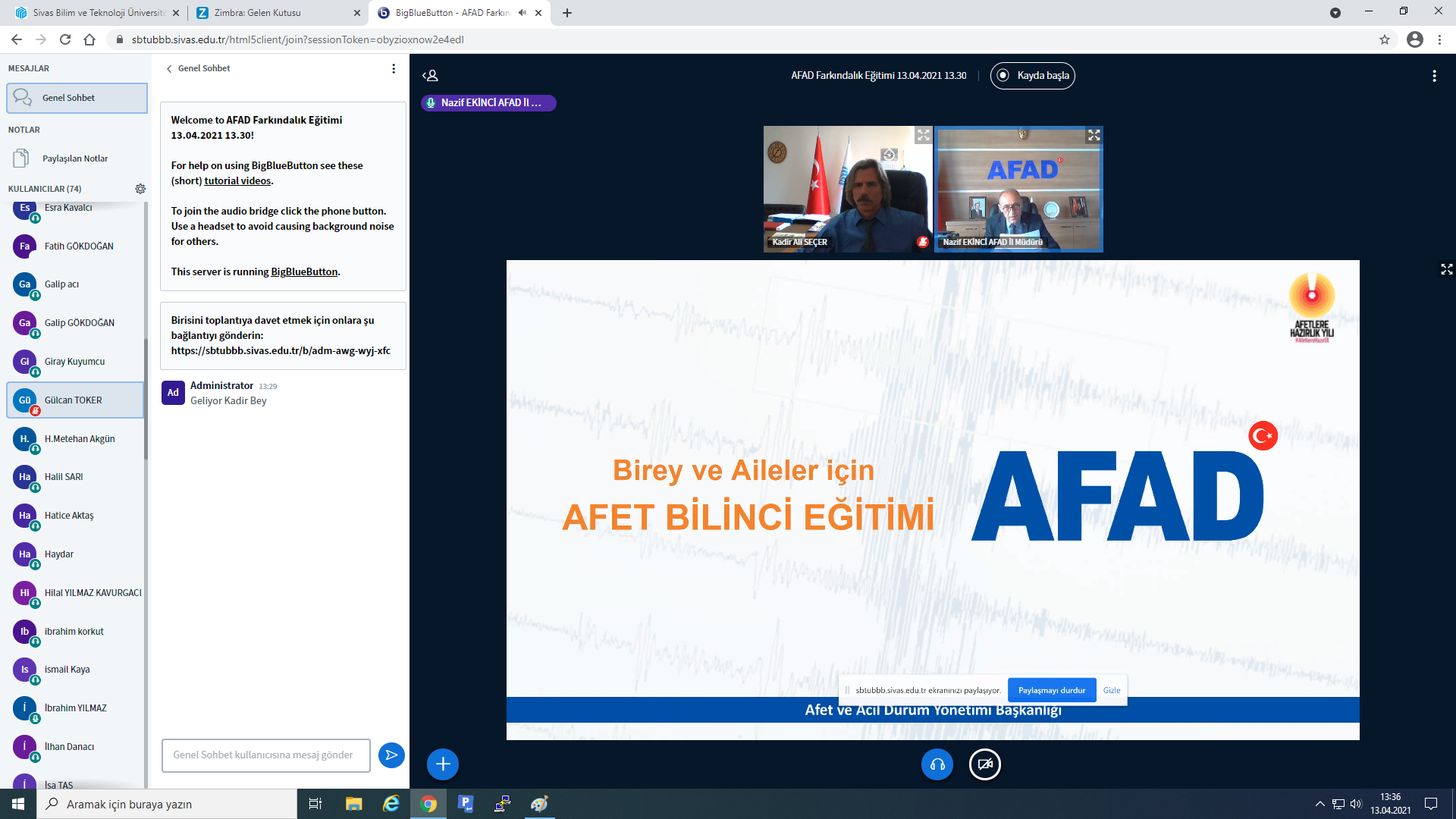1456x819 pixels.
Task: Select user ismail Kaya
Action: pyautogui.click(x=74, y=670)
